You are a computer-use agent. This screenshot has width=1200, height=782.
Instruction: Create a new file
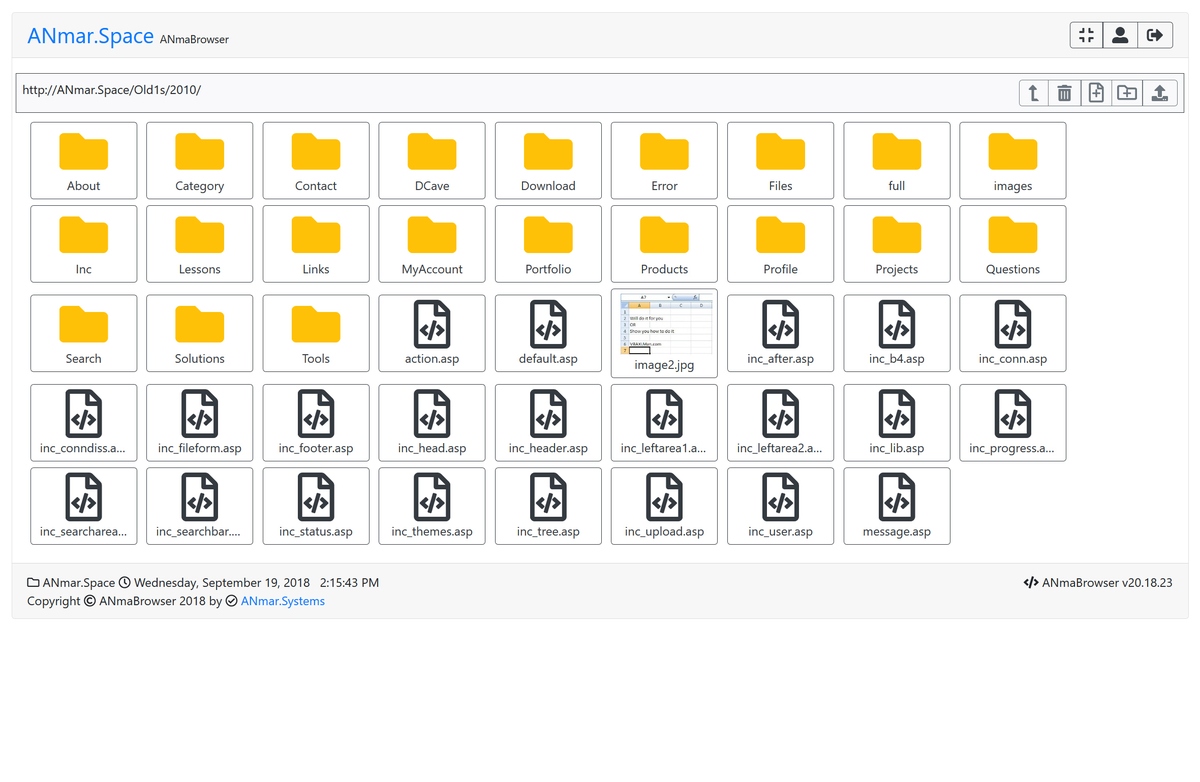[x=1096, y=93]
